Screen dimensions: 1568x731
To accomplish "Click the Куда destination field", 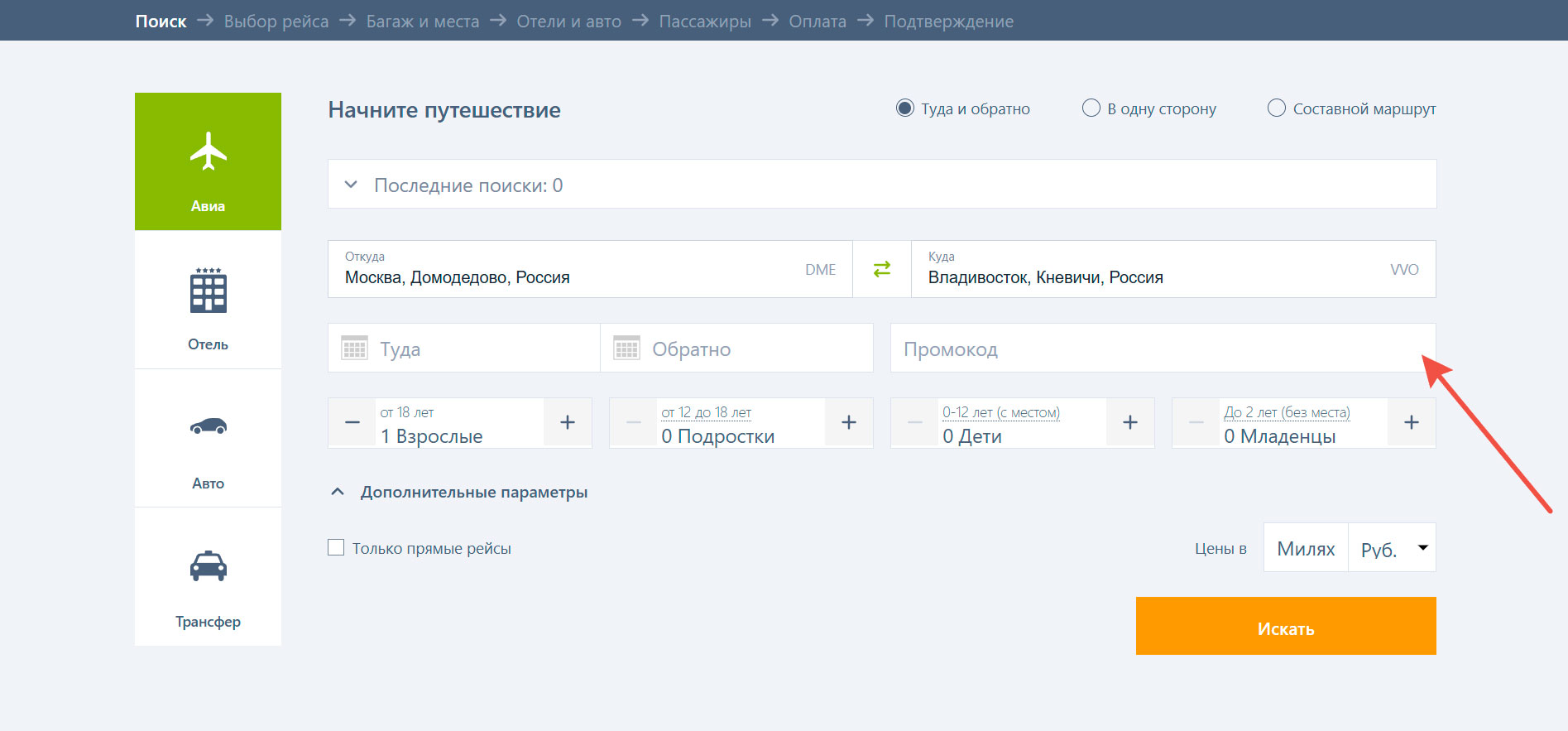I will point(1173,269).
